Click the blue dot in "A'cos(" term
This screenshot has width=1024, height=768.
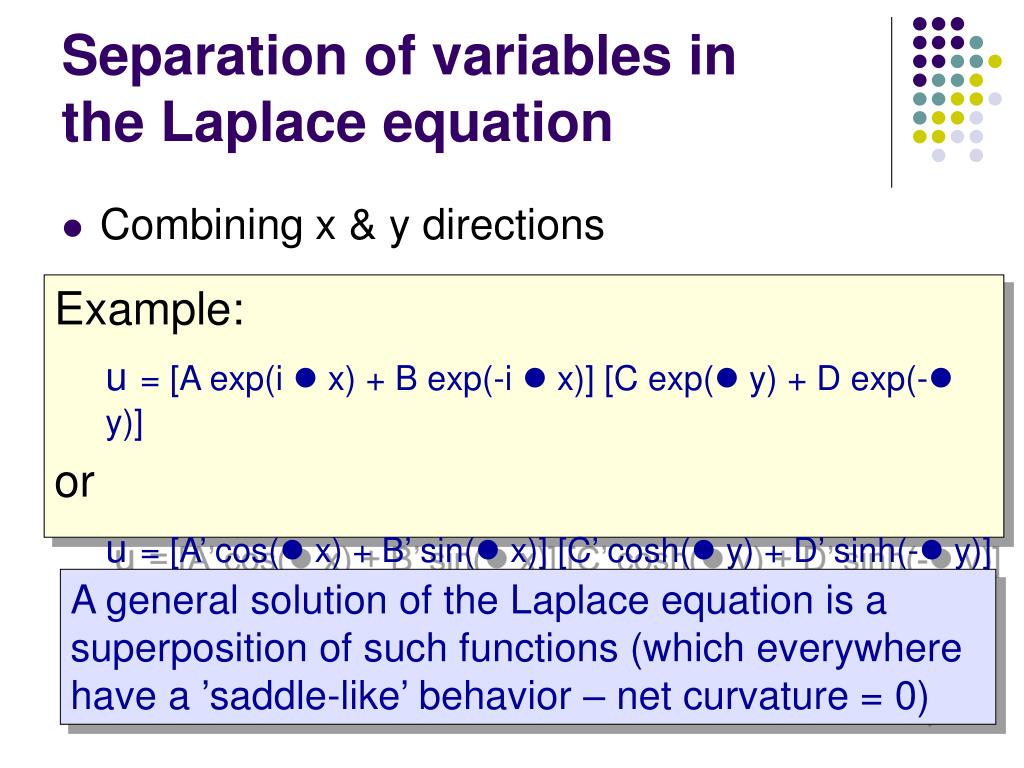(292, 551)
